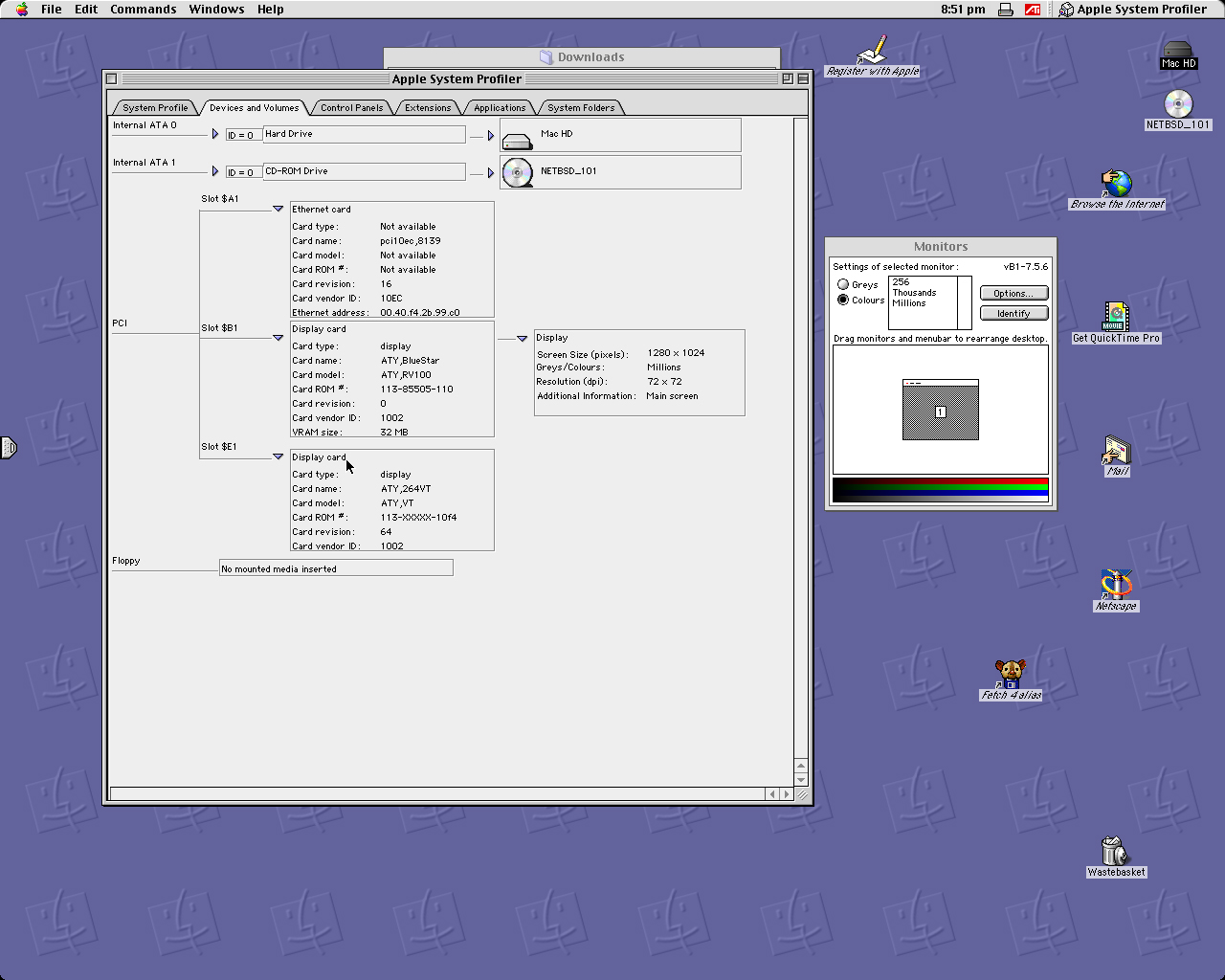The width and height of the screenshot is (1225, 980).
Task: Switch to the Extensions tab
Action: pos(428,108)
